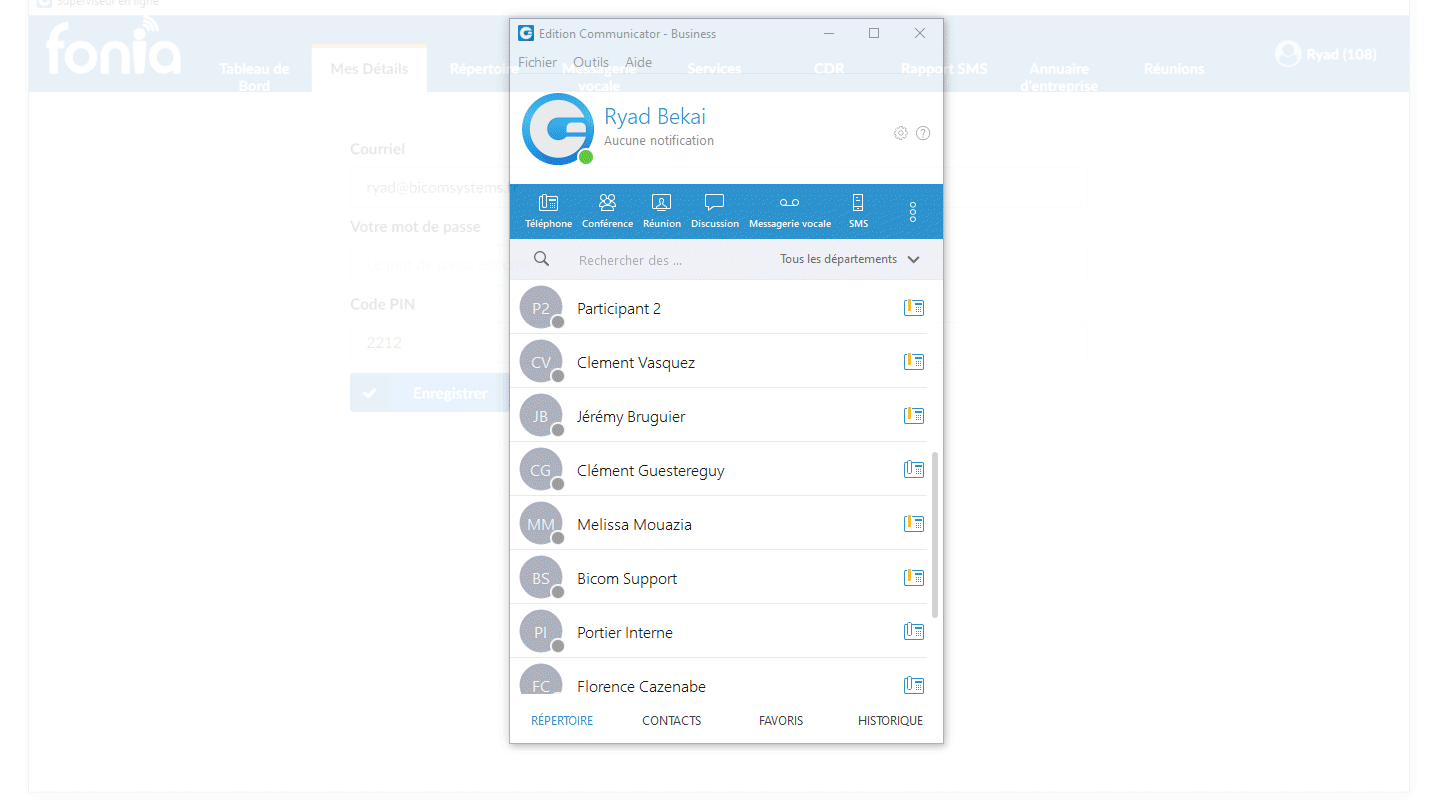The height and width of the screenshot is (810, 1440).
Task: Open the Réunion toolbar icon
Action: [661, 211]
